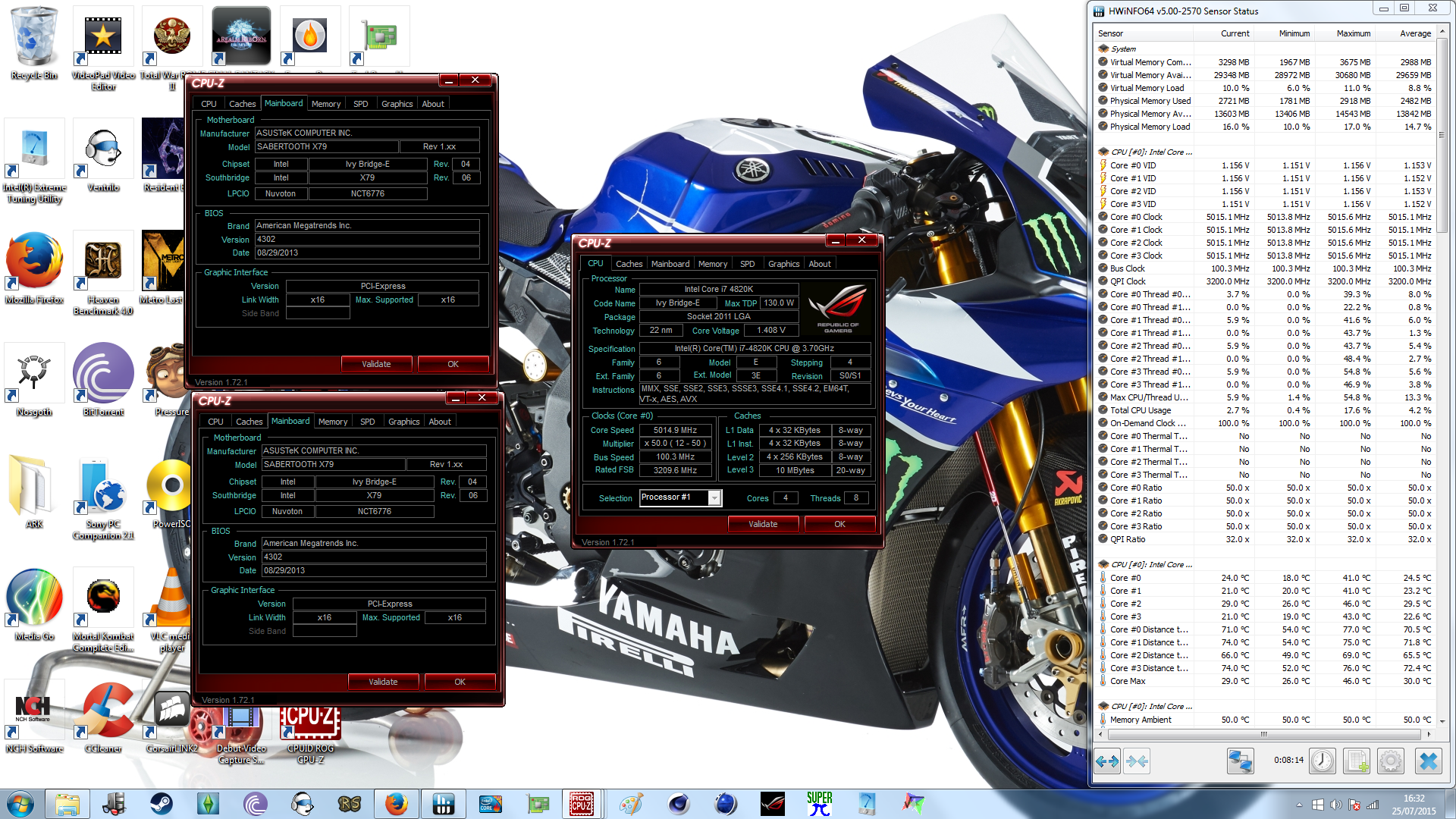Screen dimensions: 1456x819
Task: Open the Recycle Bin desktop icon
Action: (x=33, y=44)
